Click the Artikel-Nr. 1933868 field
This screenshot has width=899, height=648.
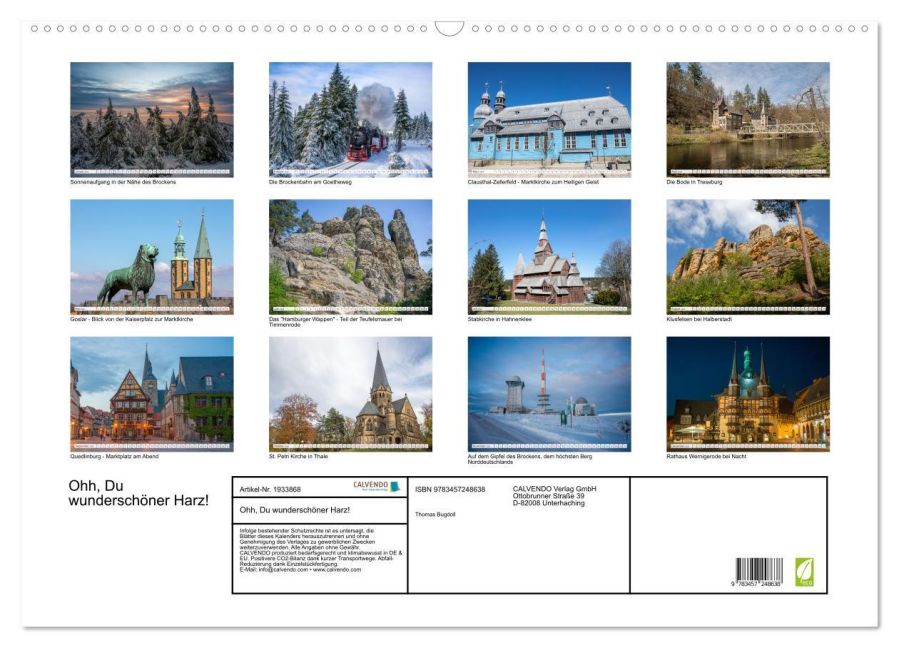tap(271, 489)
